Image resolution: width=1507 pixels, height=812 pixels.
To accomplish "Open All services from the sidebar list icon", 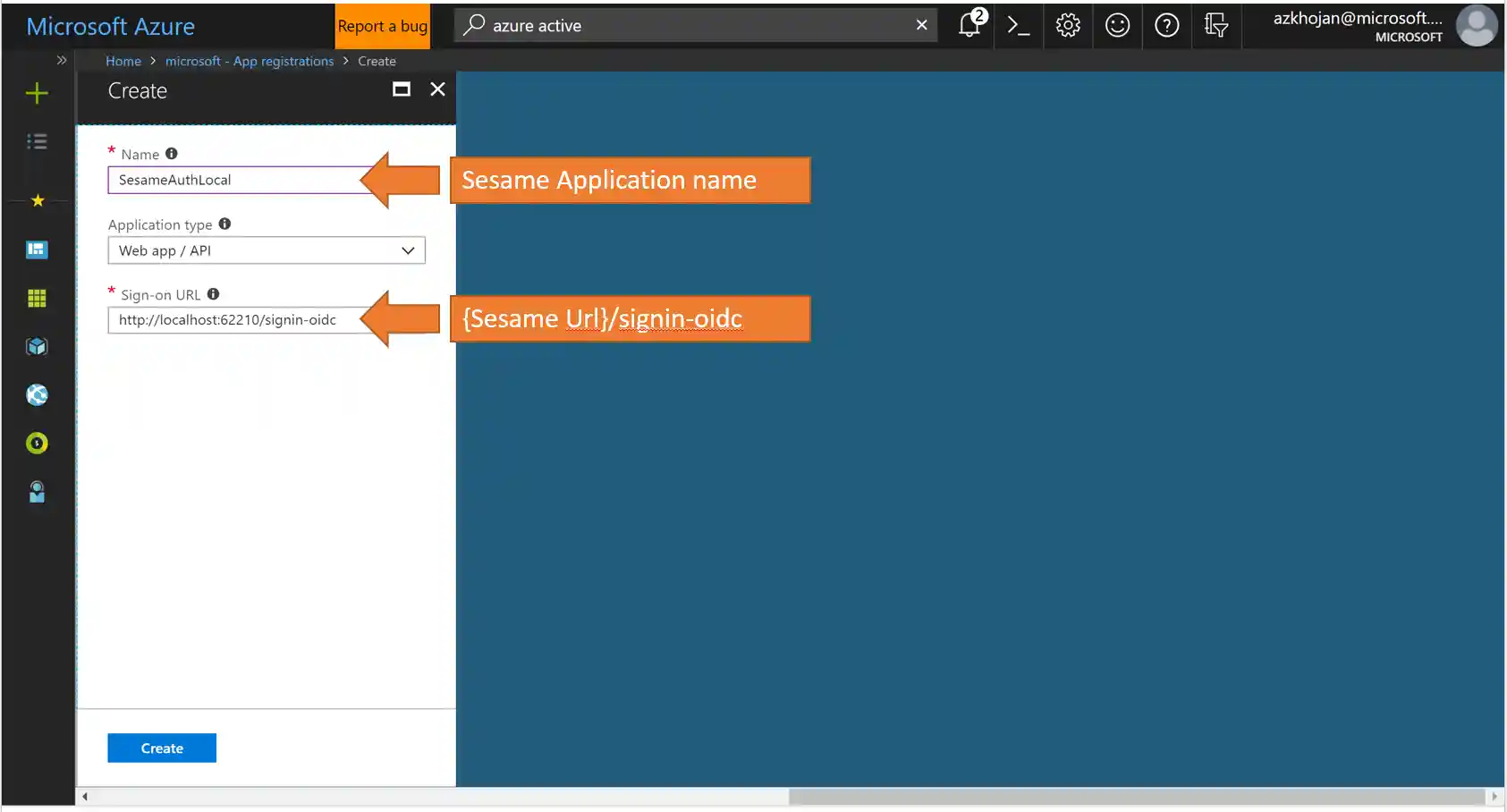I will pos(37,140).
